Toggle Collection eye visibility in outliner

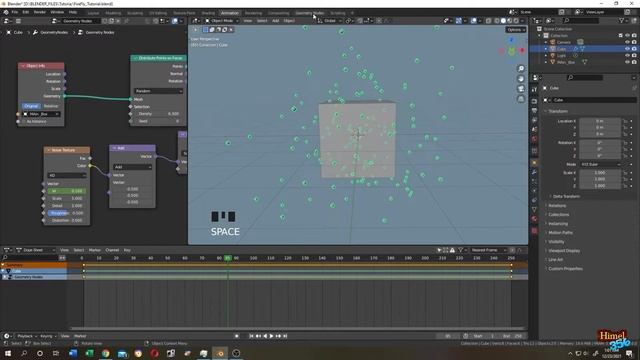[627, 36]
